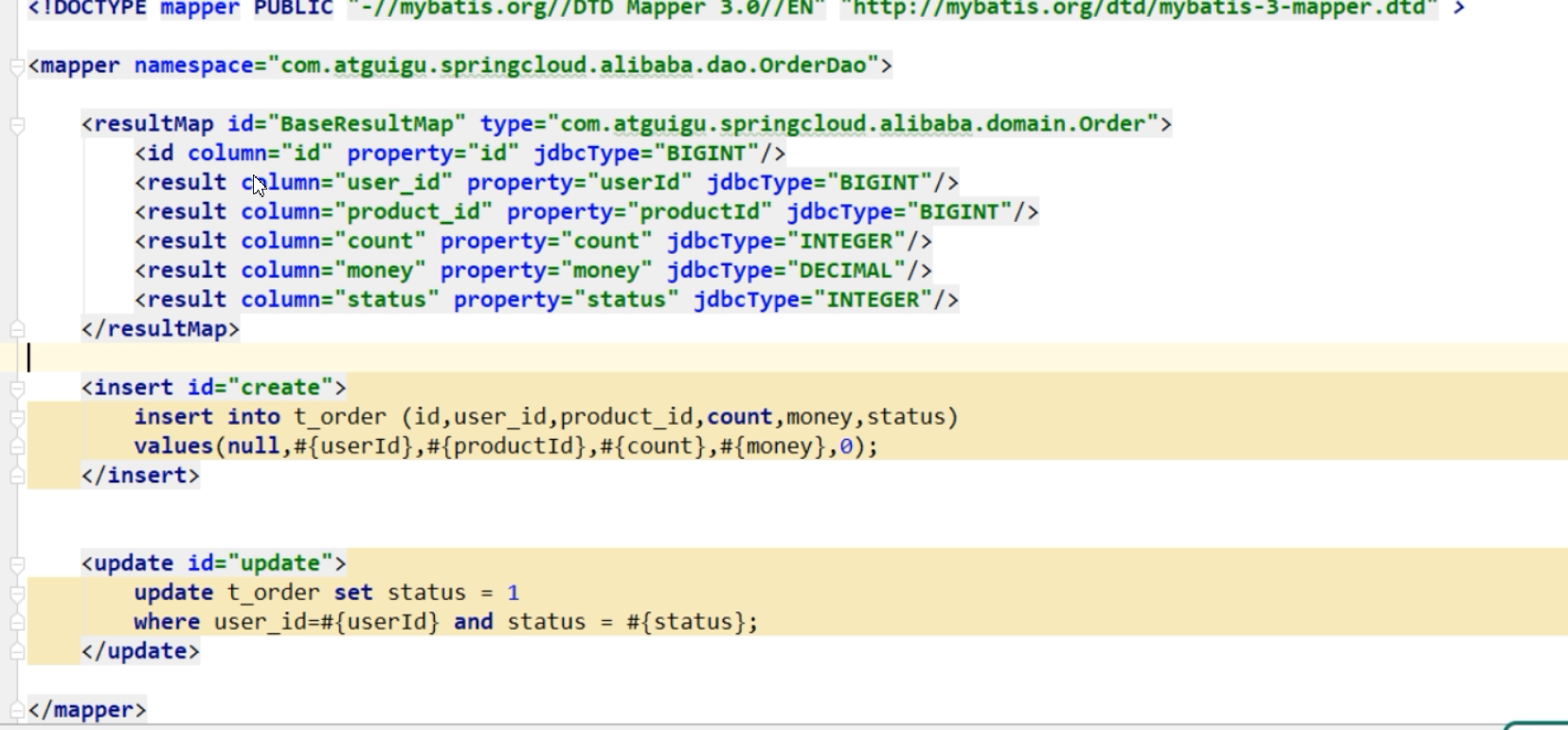Collapse the fold marker beside insert id="create"

pyautogui.click(x=17, y=389)
